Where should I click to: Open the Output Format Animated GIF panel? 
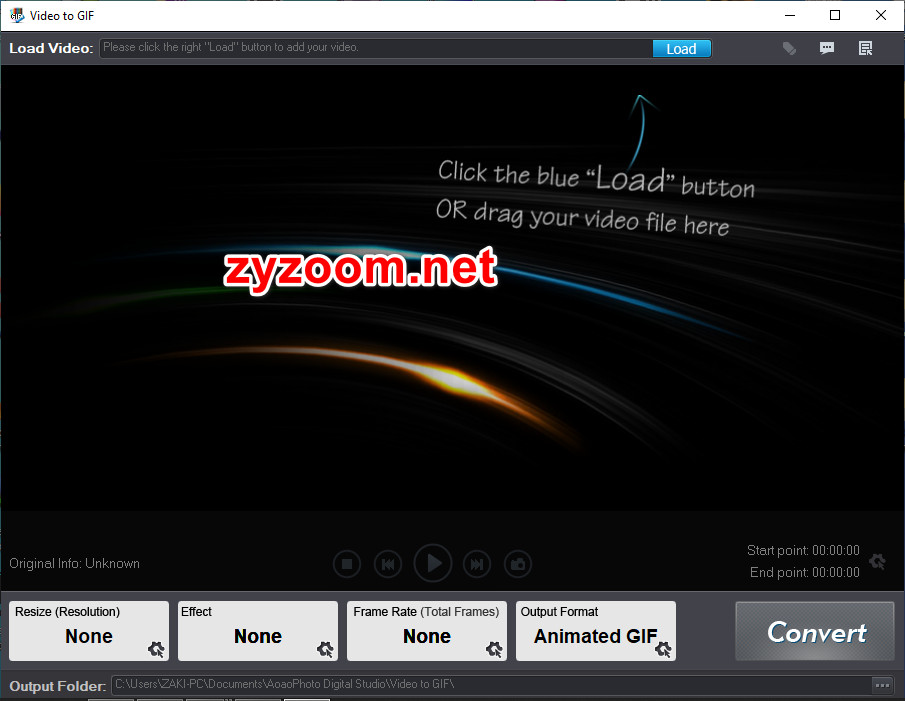(596, 631)
